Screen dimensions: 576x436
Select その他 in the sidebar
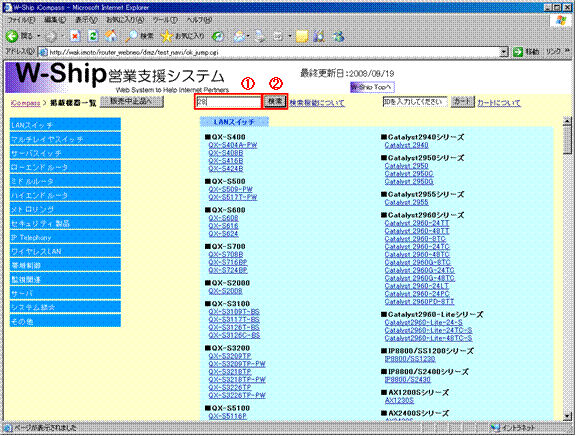click(x=65, y=321)
